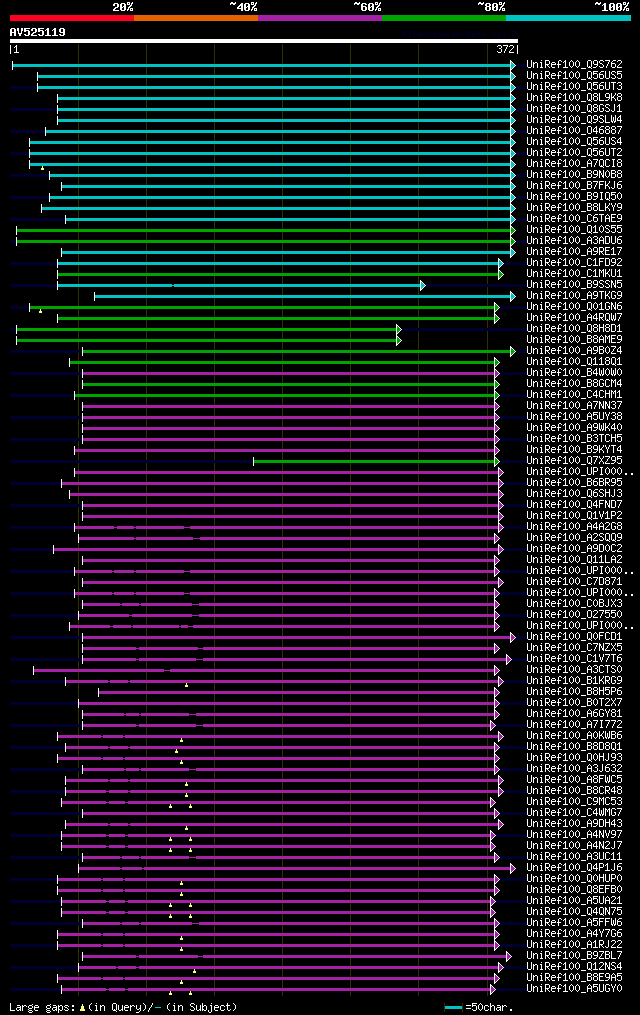Click the purple alignment bar of UniRef100_A3CTS0
Screen dimensions: 640x1015
[266, 671]
